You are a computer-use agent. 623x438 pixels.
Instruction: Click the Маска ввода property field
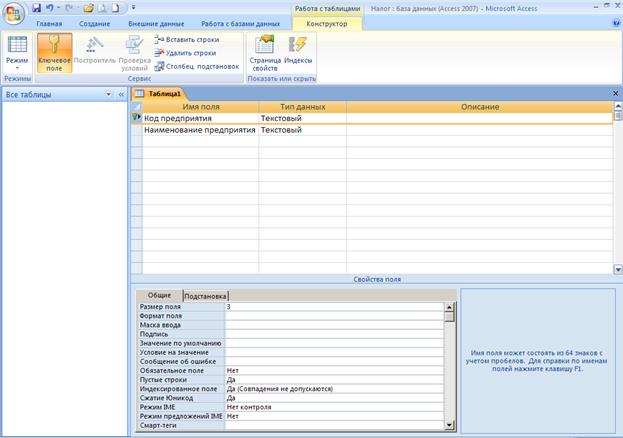[x=334, y=325]
